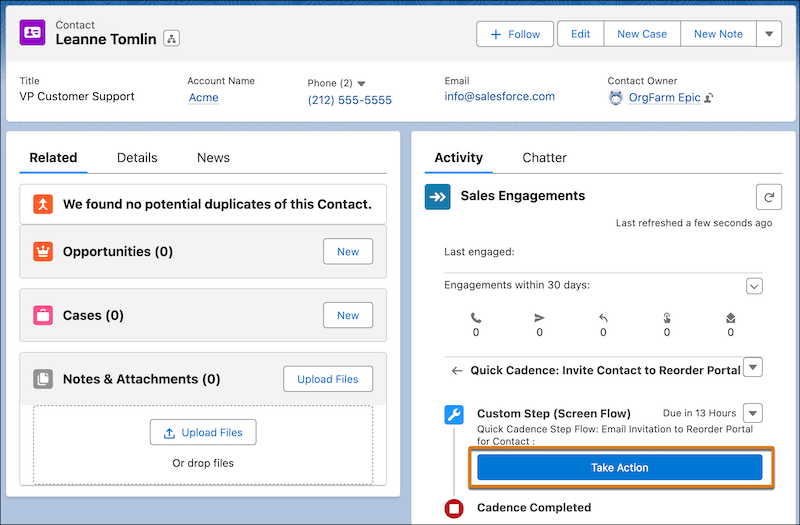The height and width of the screenshot is (525, 800).
Task: Open the header actions dropdown arrow
Action: (769, 34)
